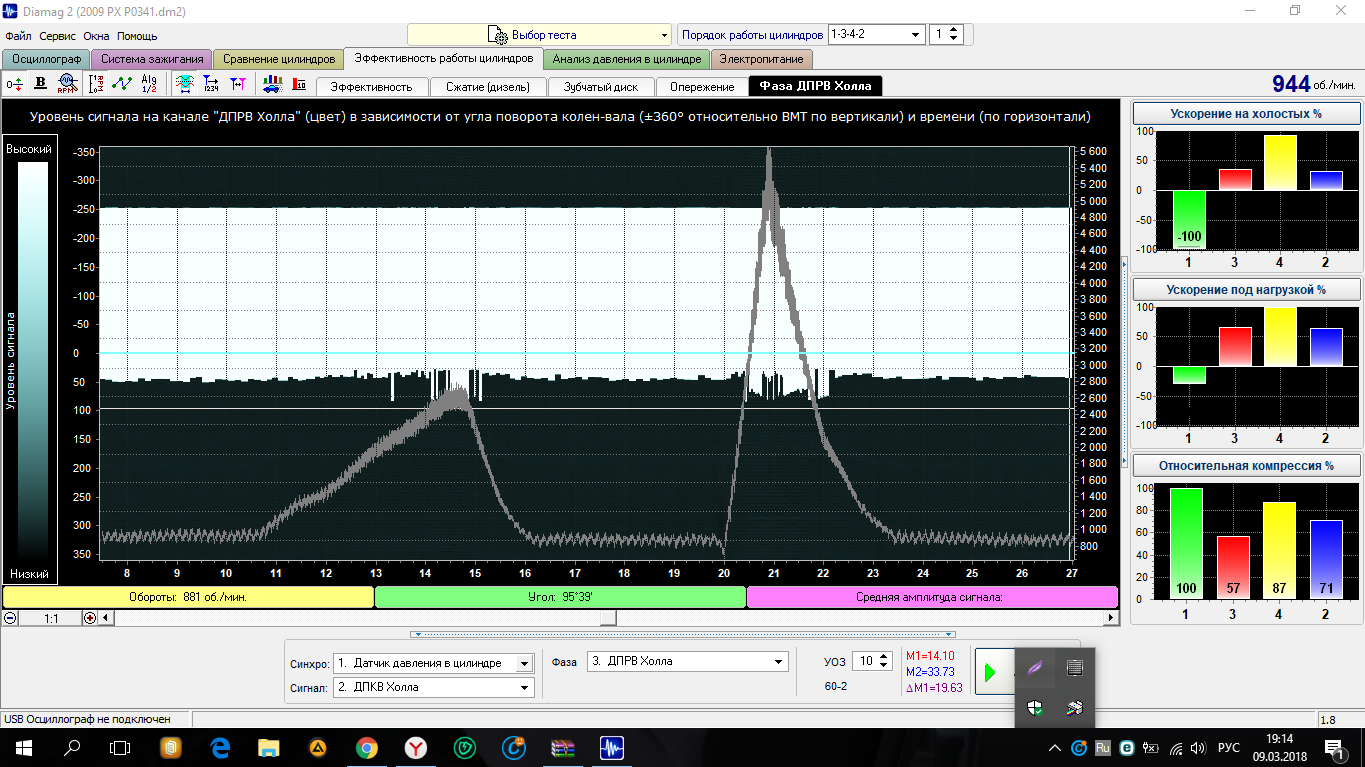Open the RPM magnifier search tool
Screen dimensions: 1365x767
coord(67,84)
